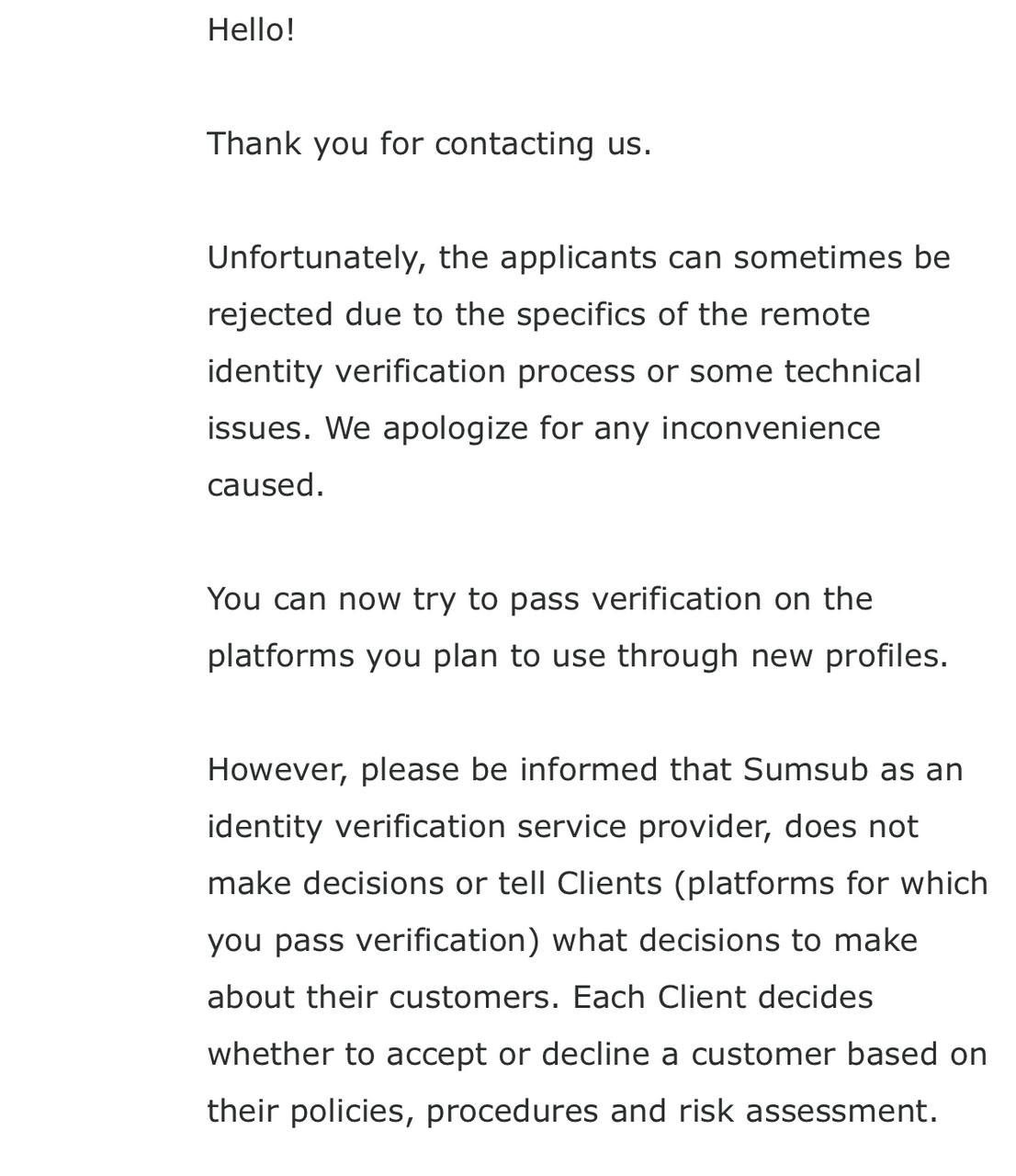Click the word "However" in the last paragraph
1016x1176 pixels.
pos(277,770)
